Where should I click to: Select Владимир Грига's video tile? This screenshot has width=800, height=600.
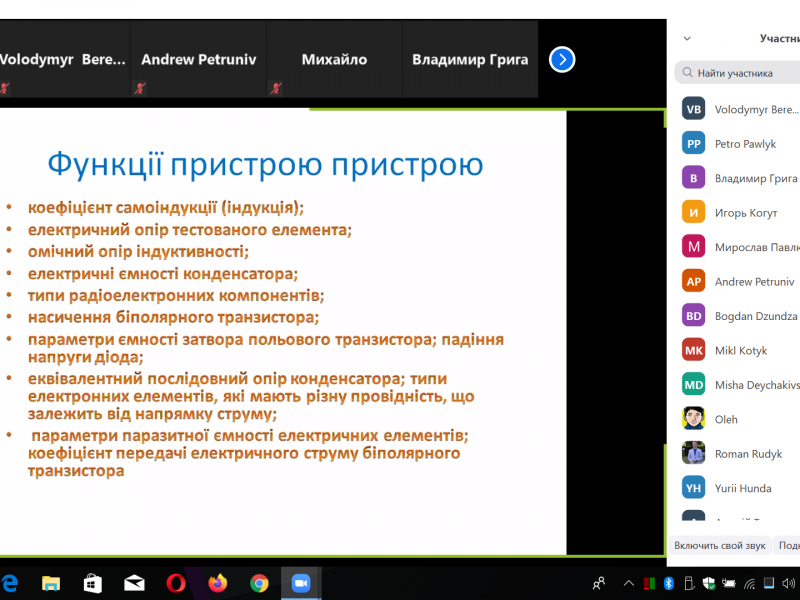(470, 60)
